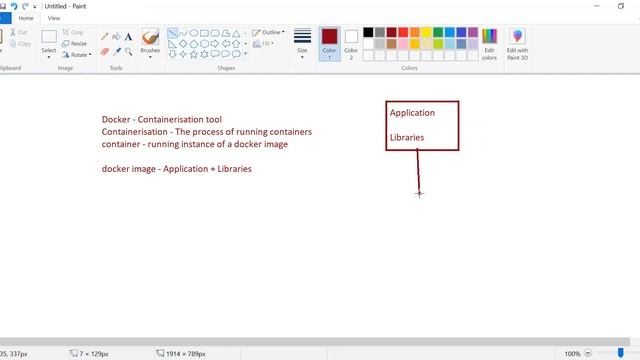Pick the green color swatch

tap(438, 32)
